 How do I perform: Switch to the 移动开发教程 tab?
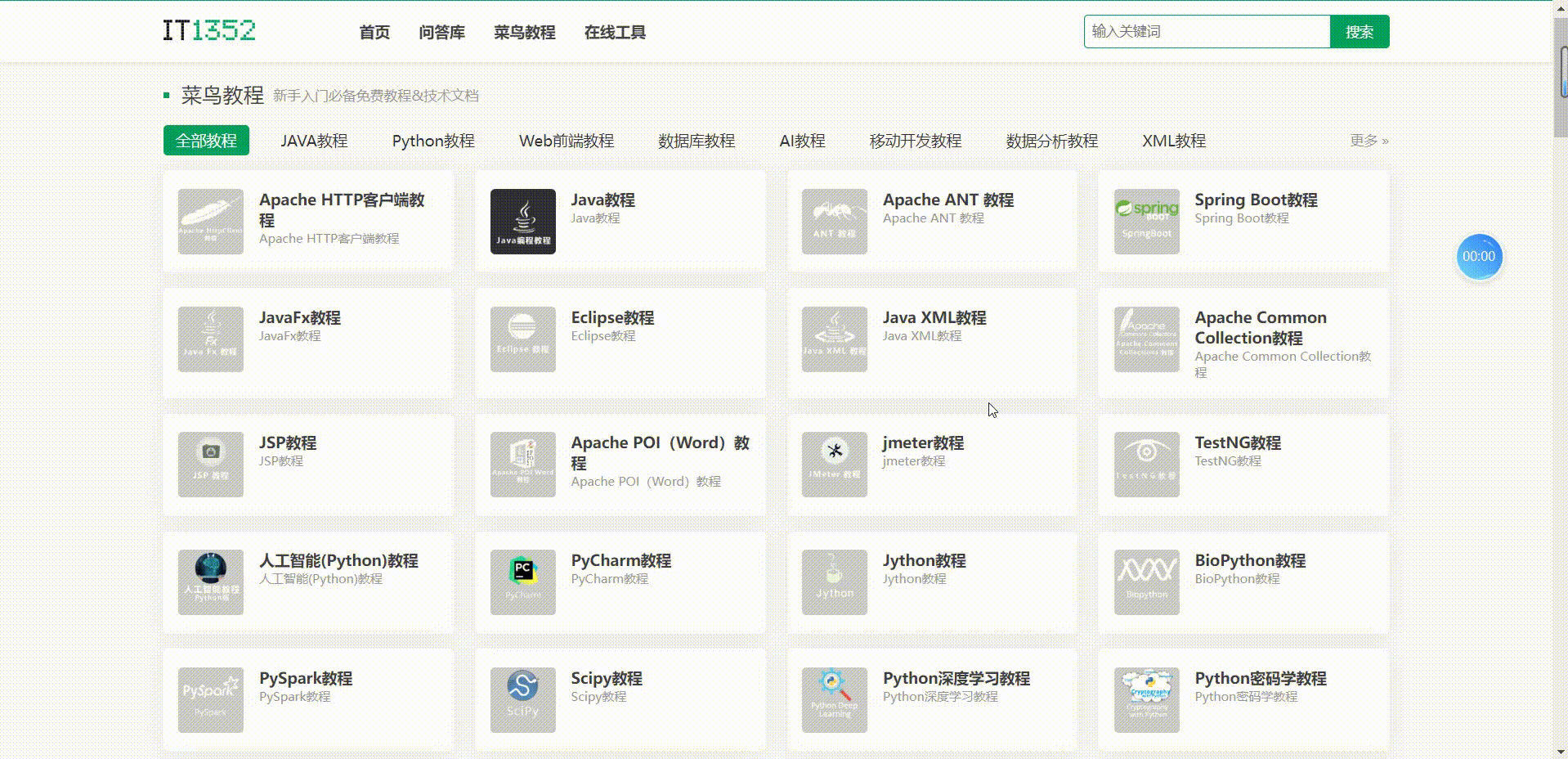[916, 141]
